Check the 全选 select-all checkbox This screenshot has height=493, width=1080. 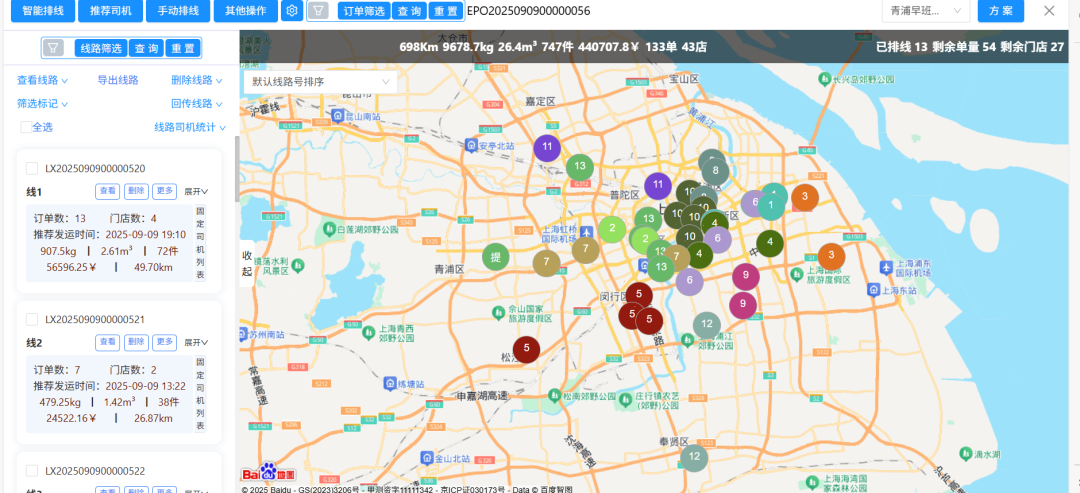pyautogui.click(x=25, y=127)
